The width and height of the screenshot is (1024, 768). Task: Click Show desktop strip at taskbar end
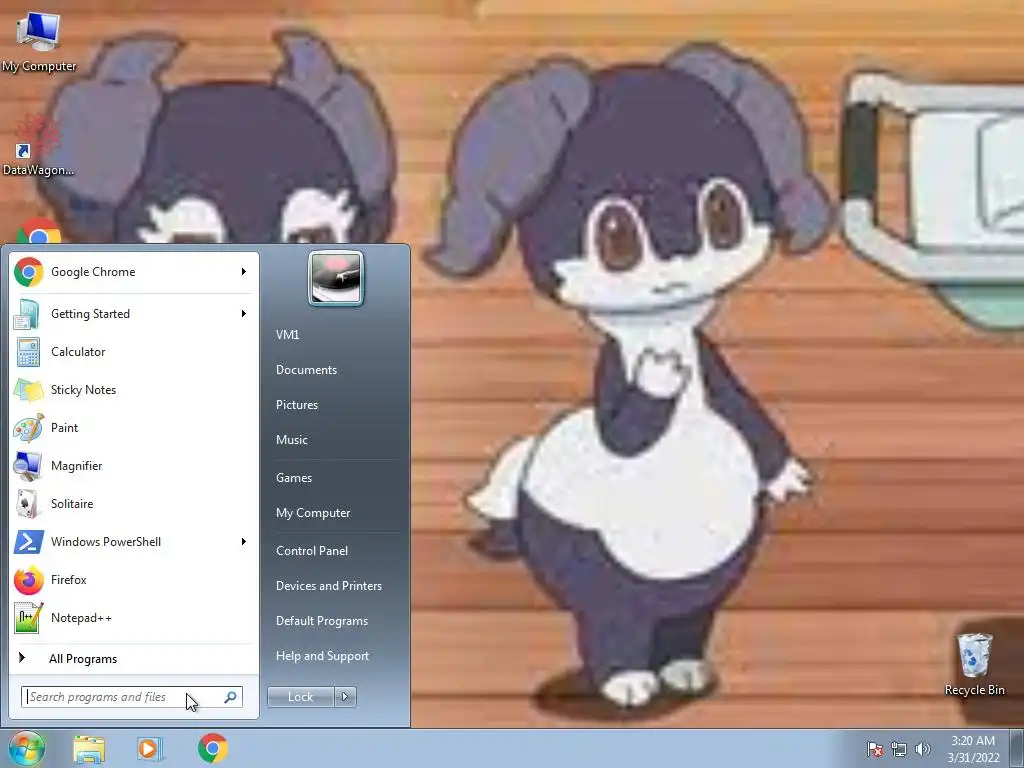click(x=1017, y=748)
